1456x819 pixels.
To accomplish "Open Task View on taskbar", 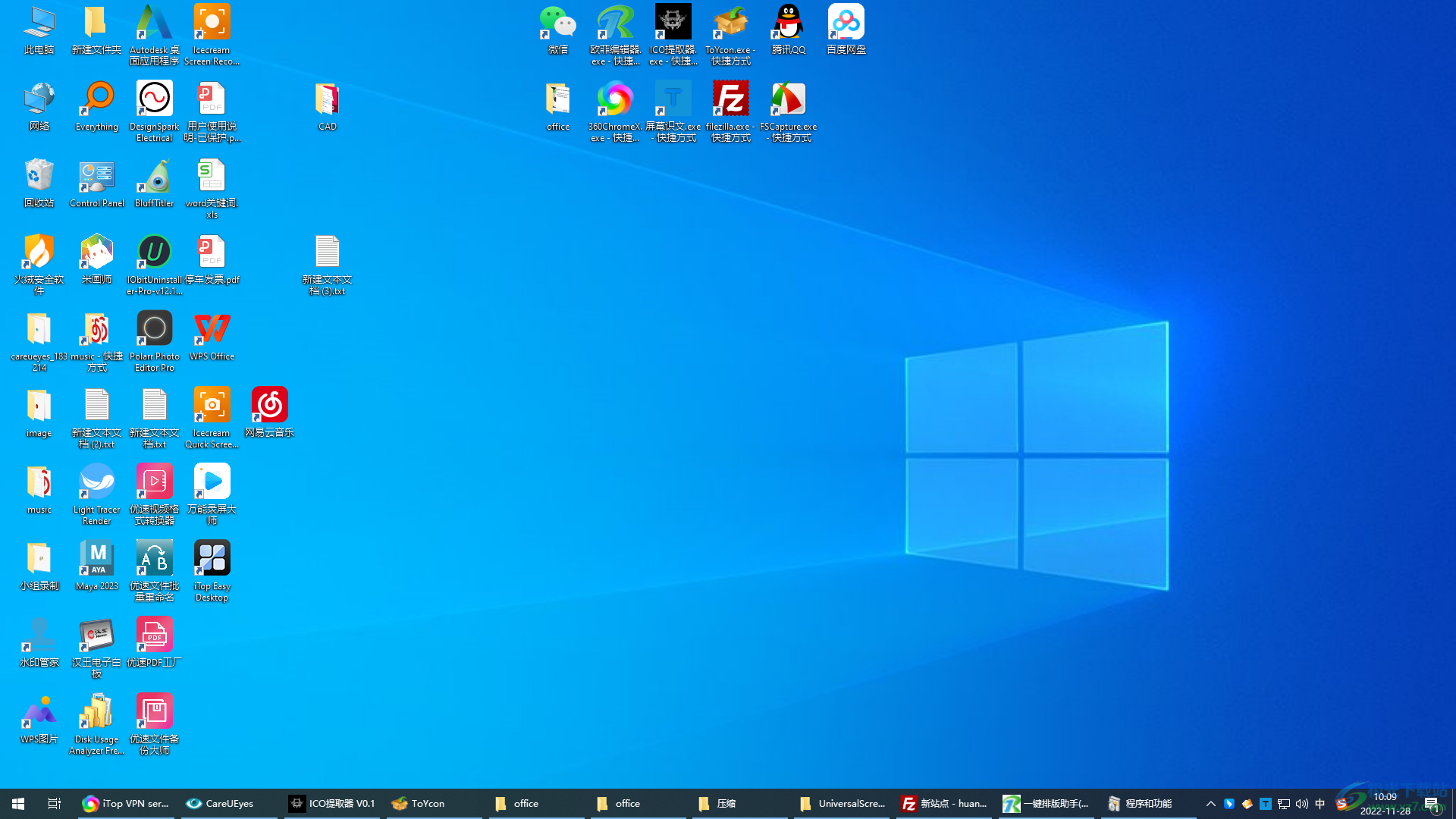I will pyautogui.click(x=54, y=803).
